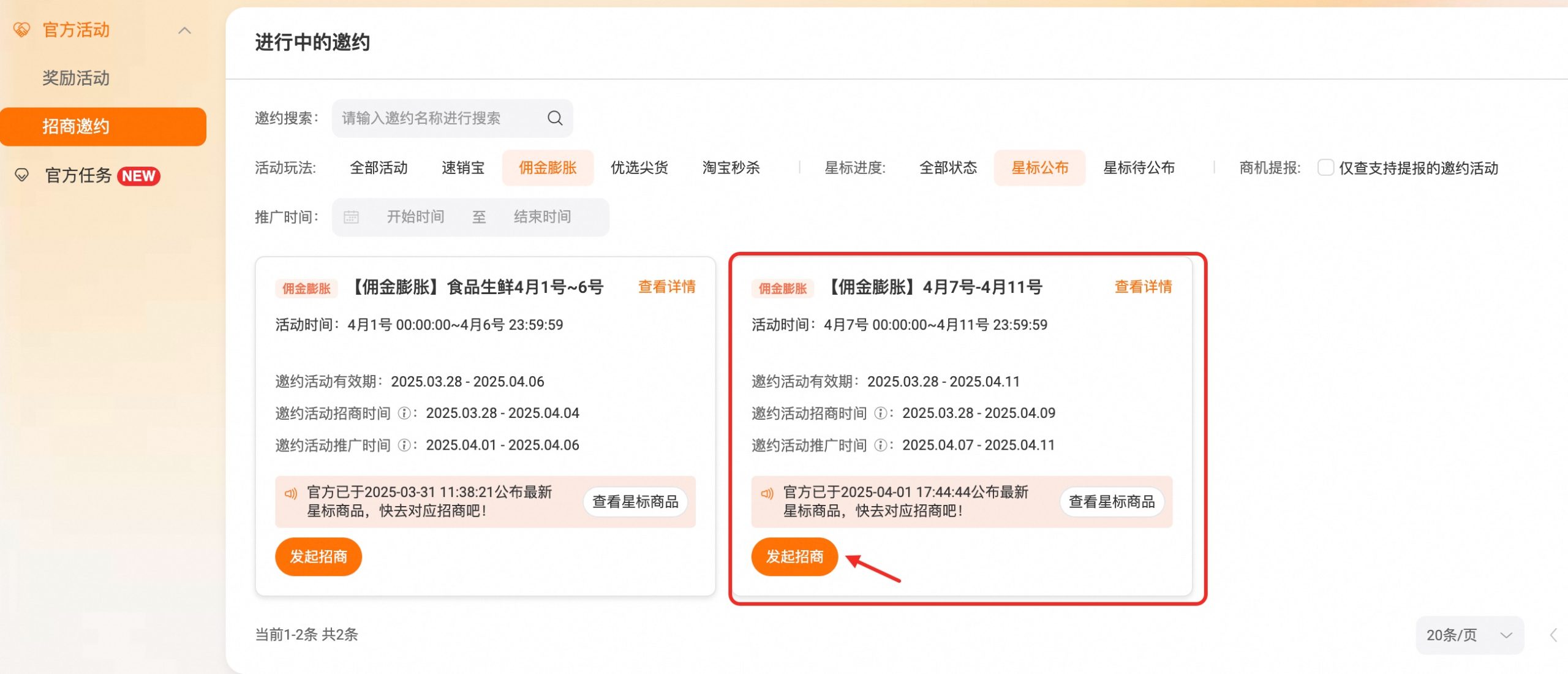Click info icon for 招商时间 on 食品生鲜 card
The width and height of the screenshot is (1568, 674).
(404, 413)
